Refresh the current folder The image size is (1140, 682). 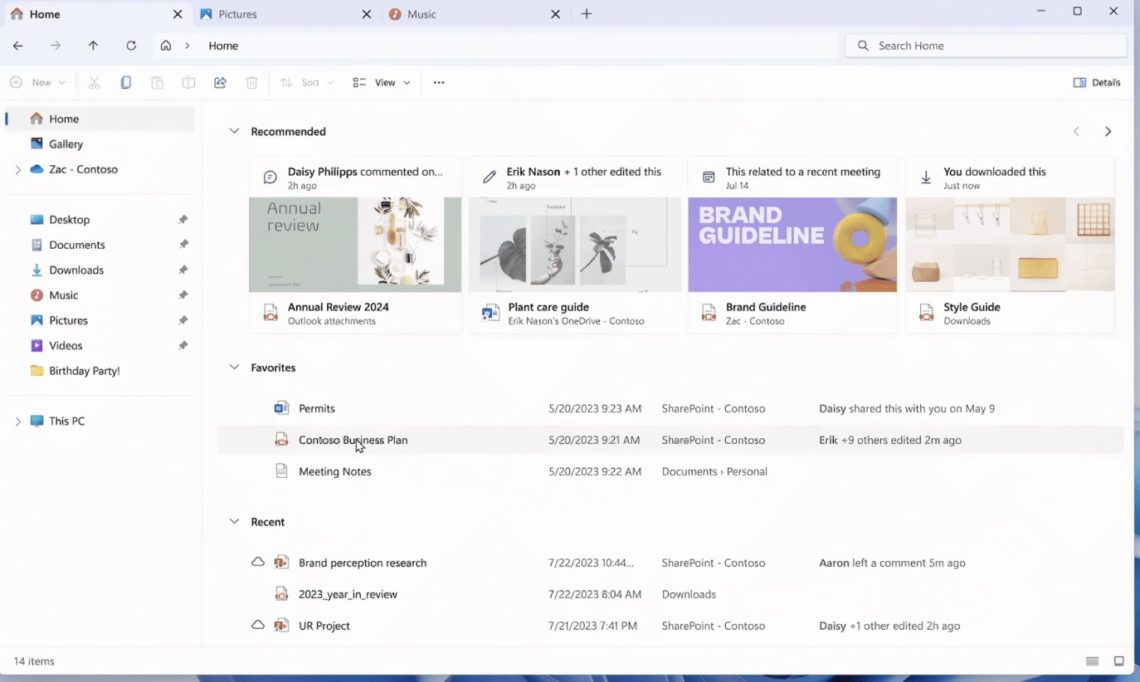(x=133, y=45)
